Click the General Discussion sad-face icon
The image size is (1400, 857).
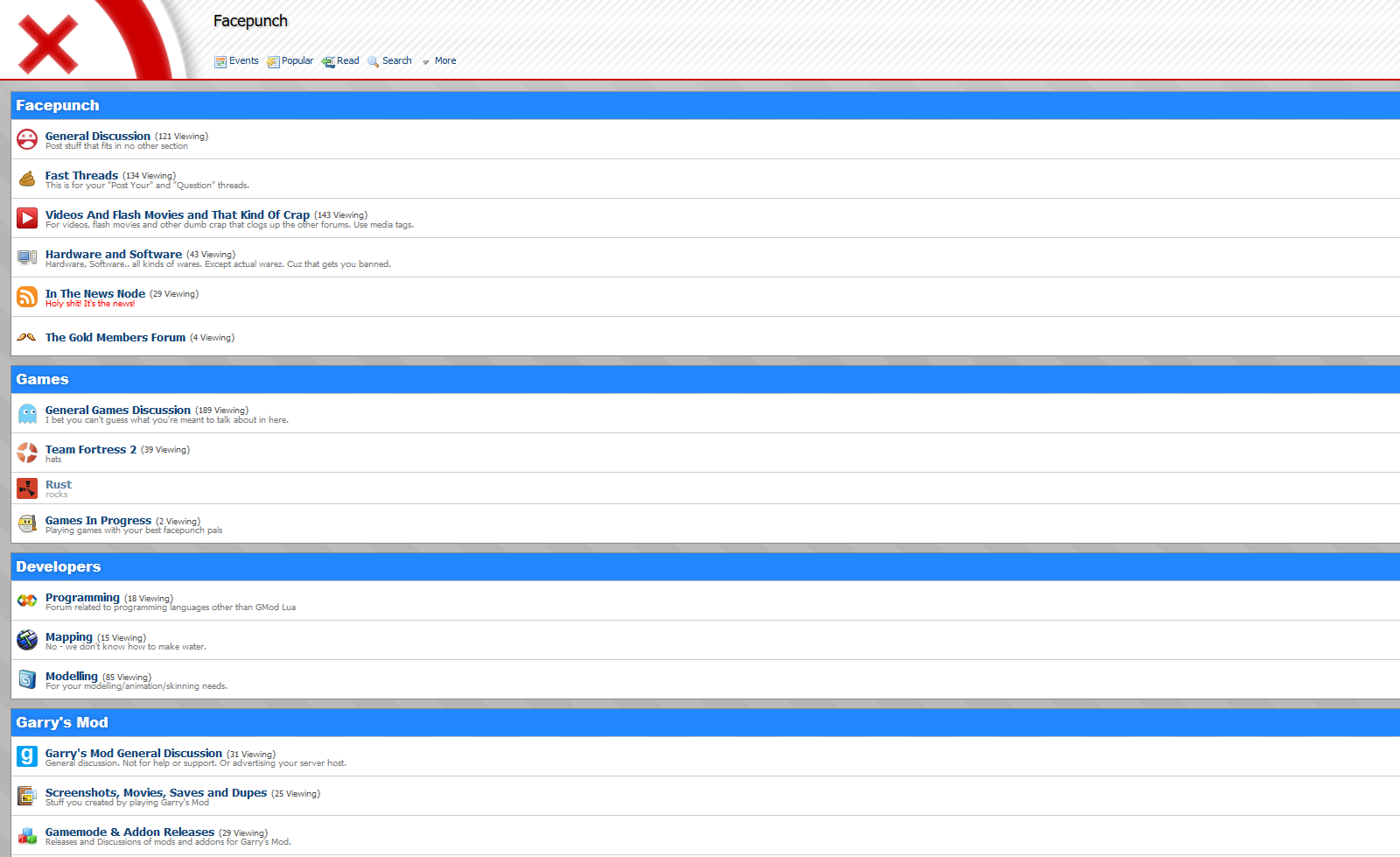click(27, 139)
